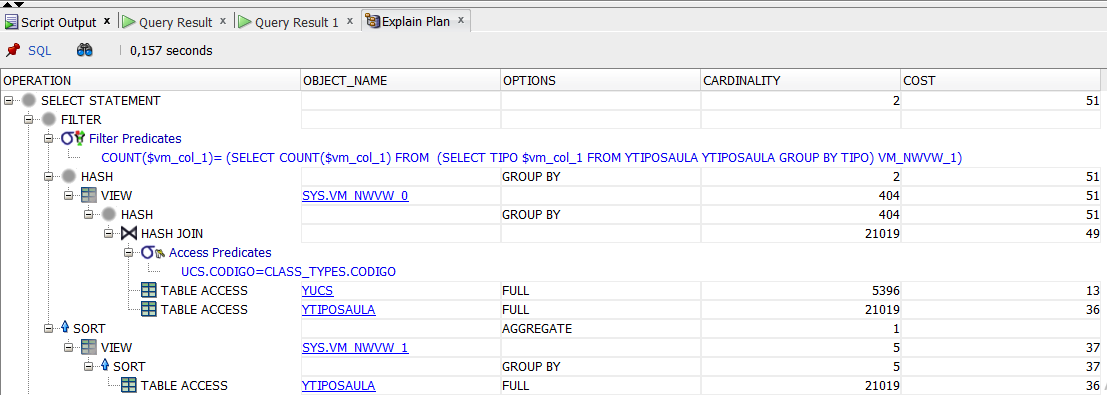
Task: Collapse the SORT AGGREGATE node
Action: coord(49,329)
